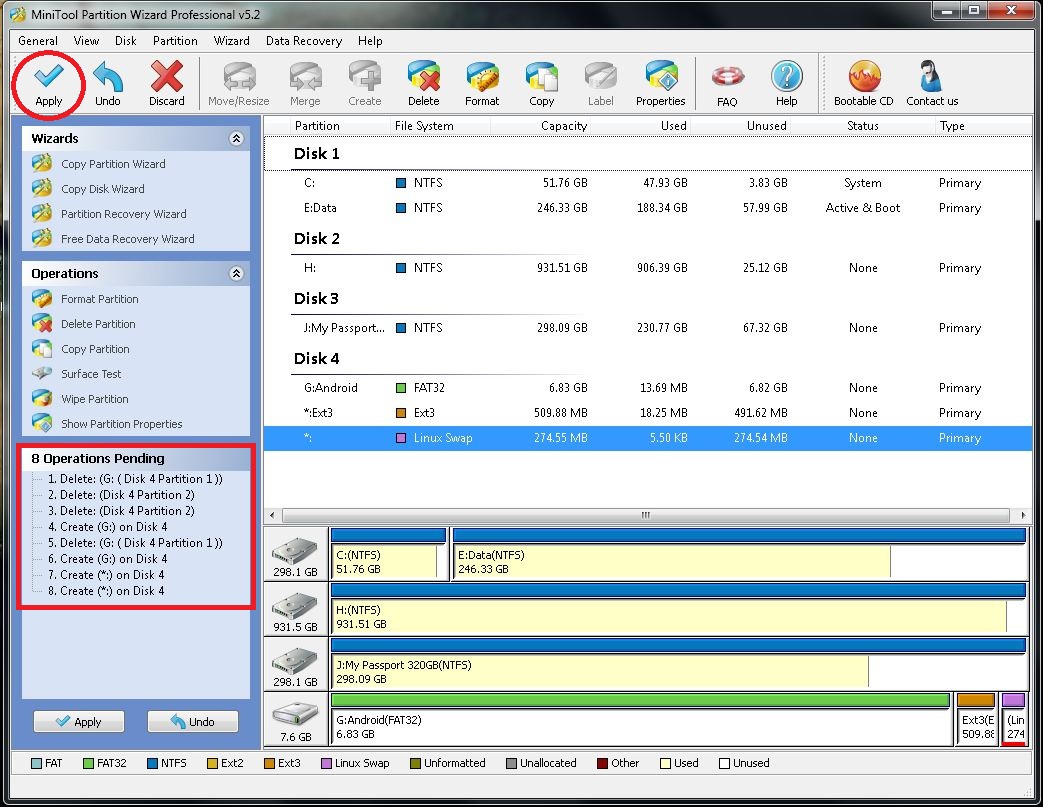
Task: Select the C: NTFS partition row
Action: 648,183
